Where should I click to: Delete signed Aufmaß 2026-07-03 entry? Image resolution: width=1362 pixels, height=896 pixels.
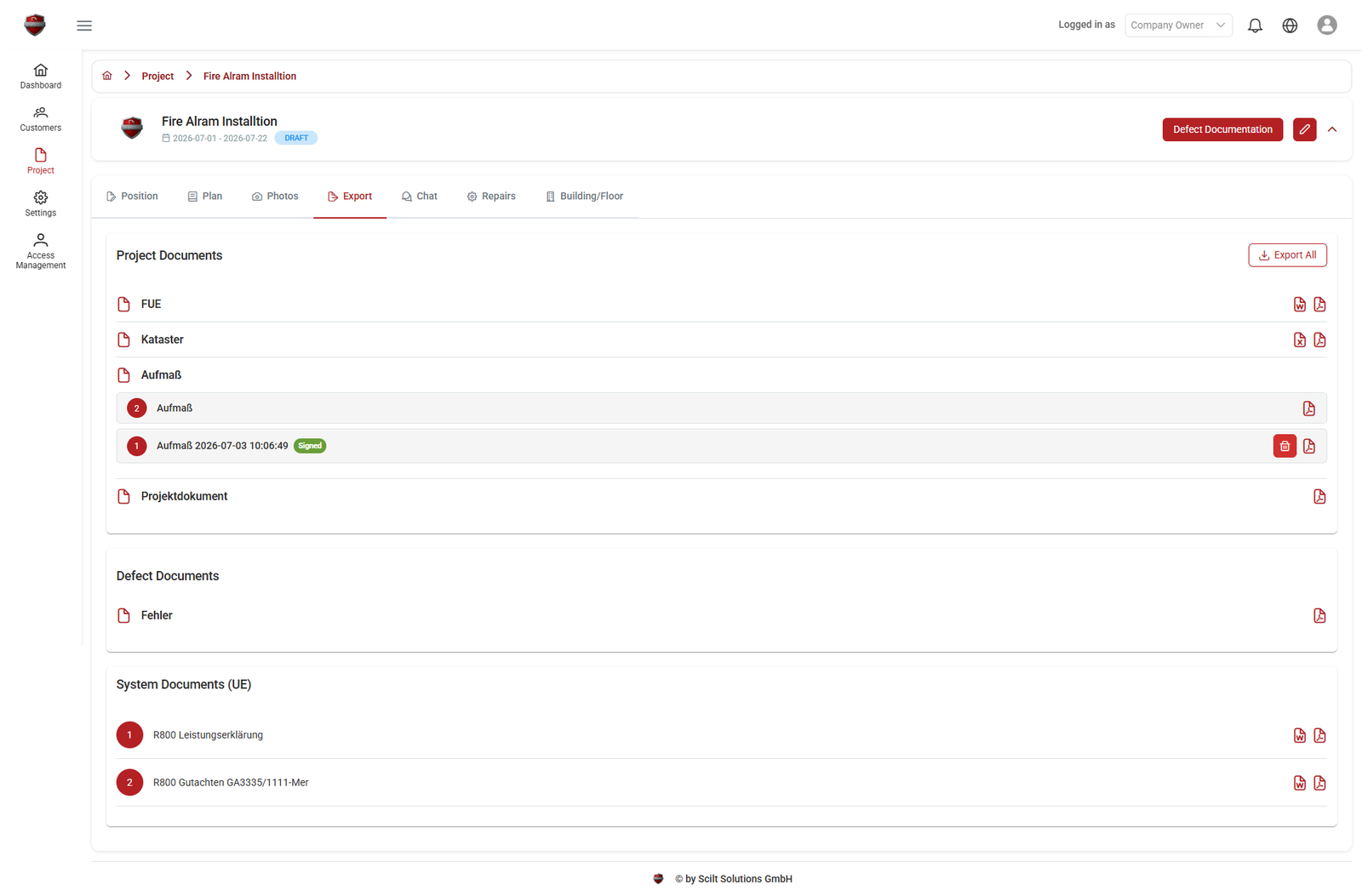1285,446
